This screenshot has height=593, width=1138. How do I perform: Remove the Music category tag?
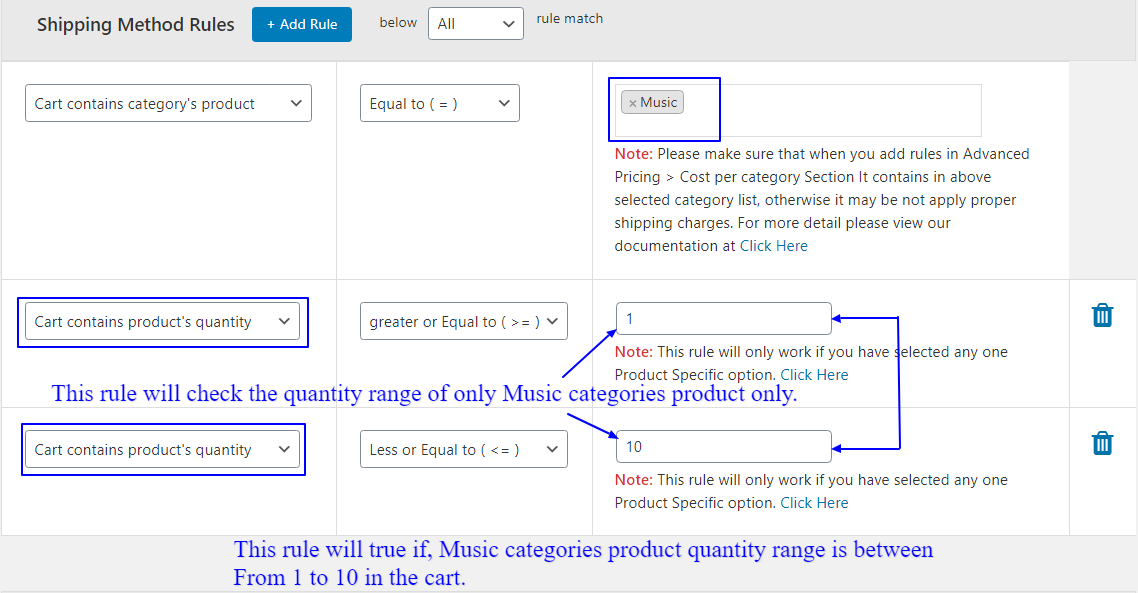tap(632, 103)
